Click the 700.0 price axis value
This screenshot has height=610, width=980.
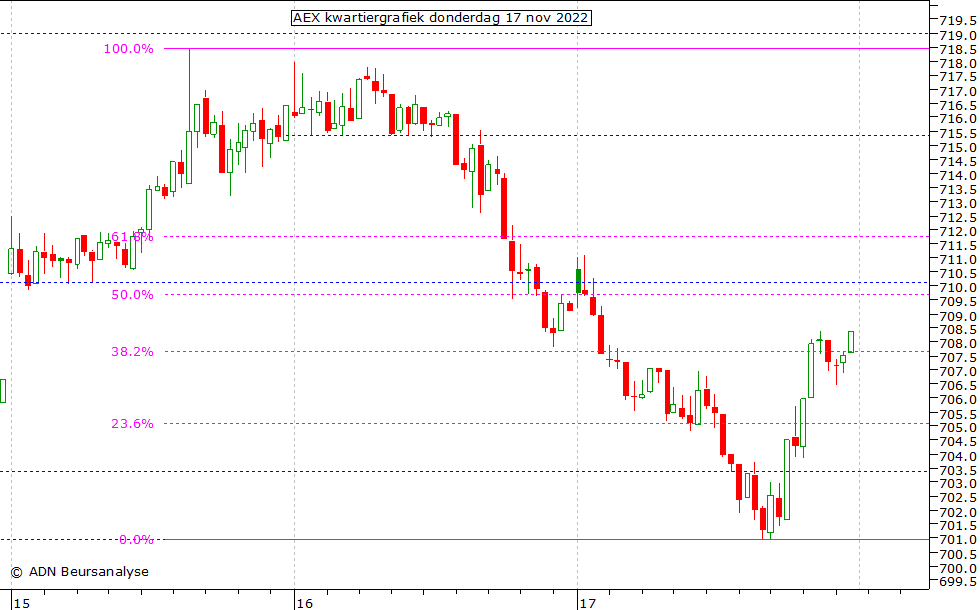coord(958,568)
